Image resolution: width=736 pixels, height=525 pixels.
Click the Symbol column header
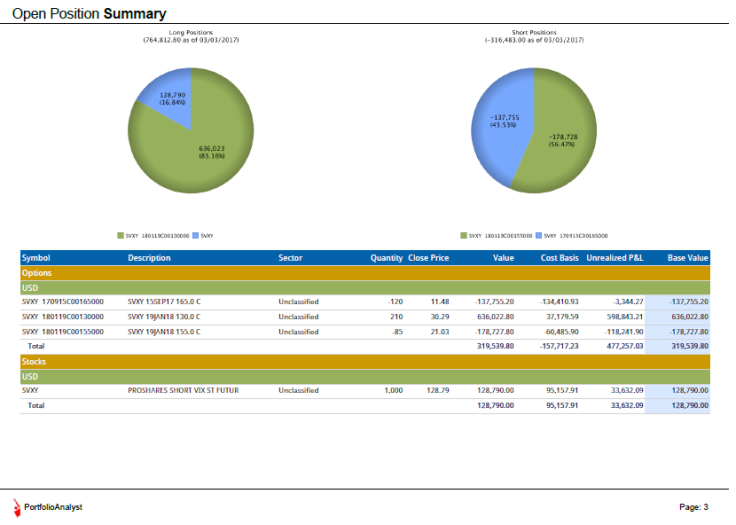pos(36,258)
